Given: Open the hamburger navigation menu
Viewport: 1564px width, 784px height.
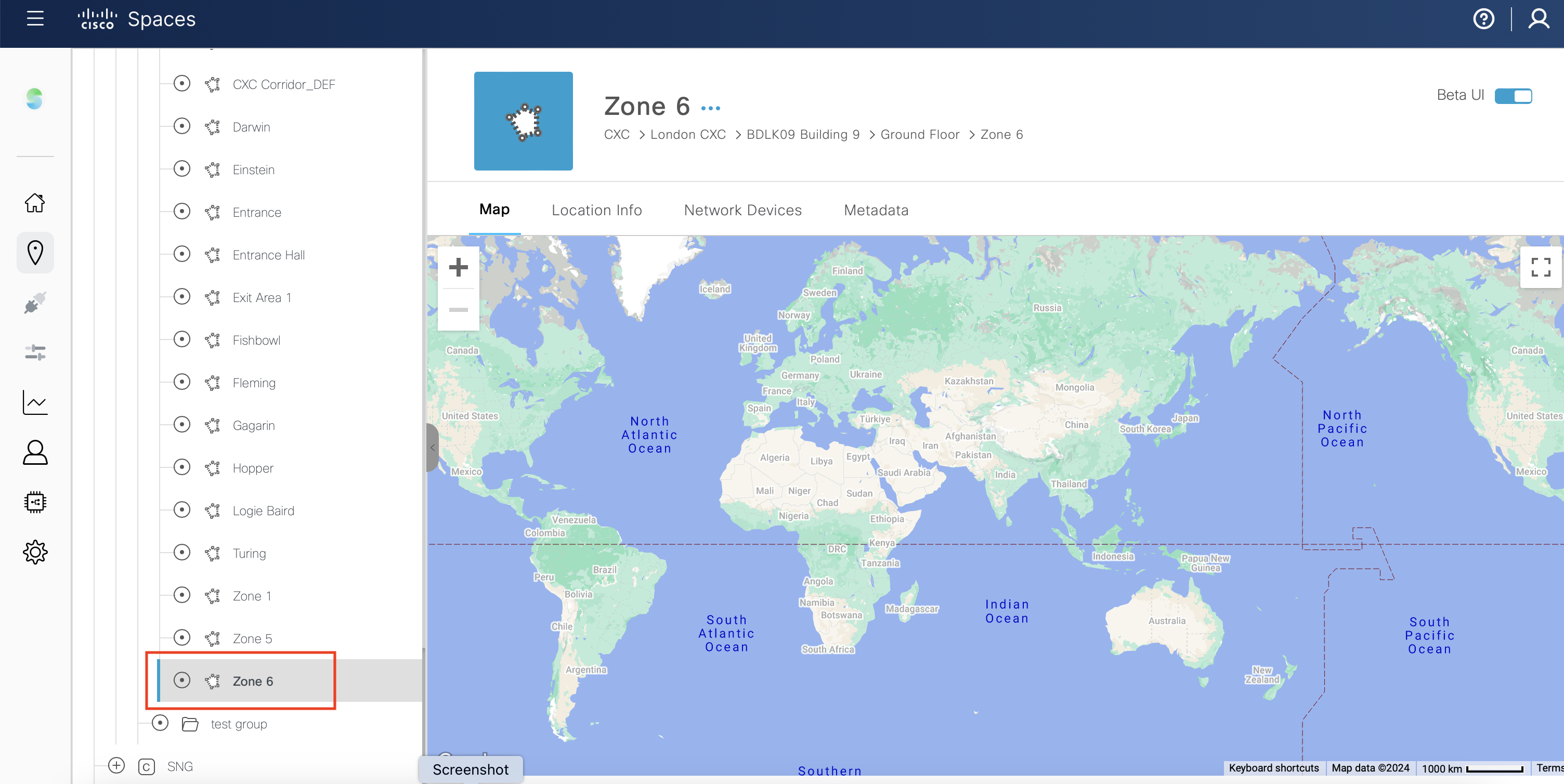Looking at the screenshot, I should pyautogui.click(x=35, y=18).
